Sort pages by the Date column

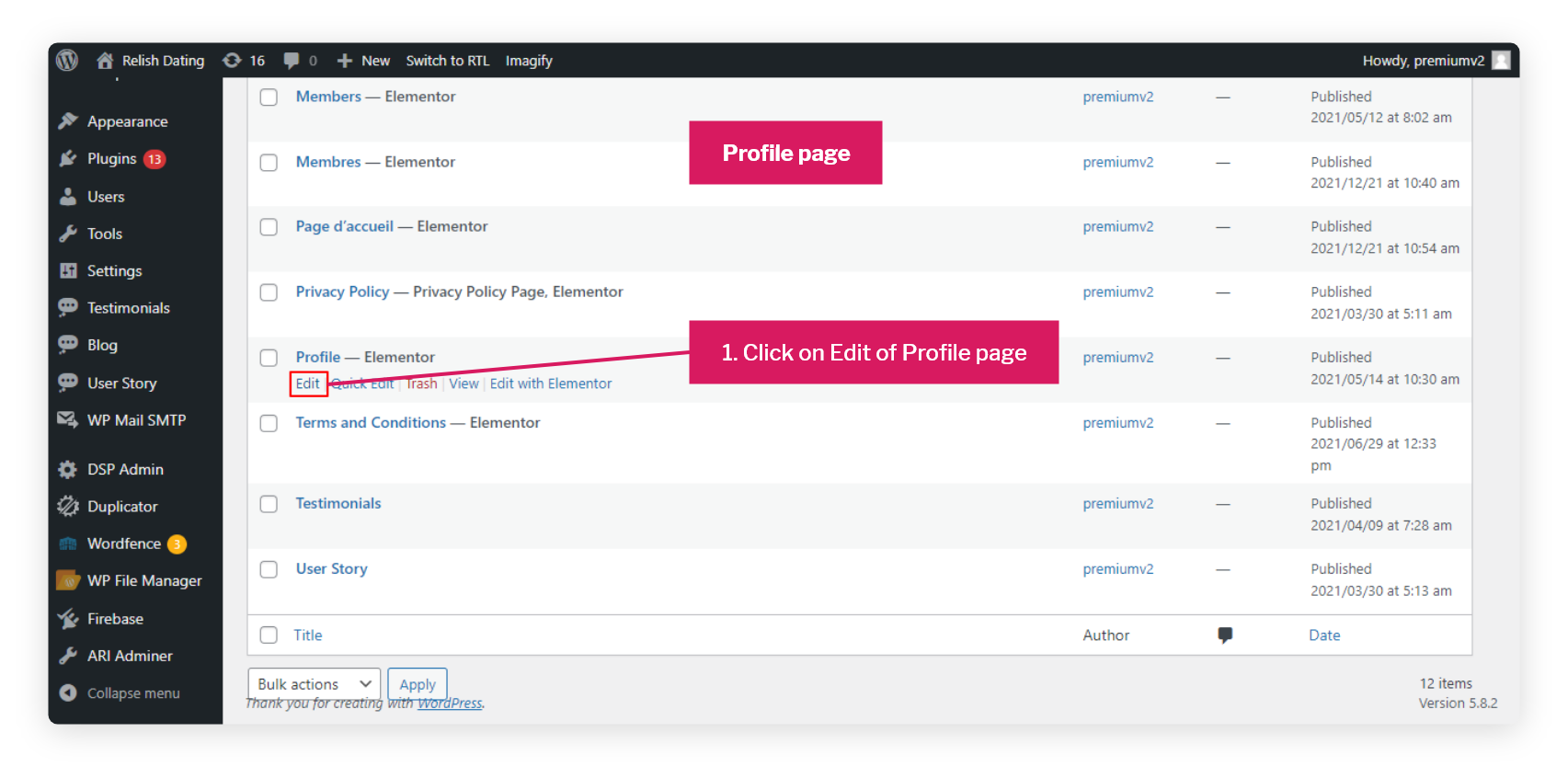(1324, 635)
